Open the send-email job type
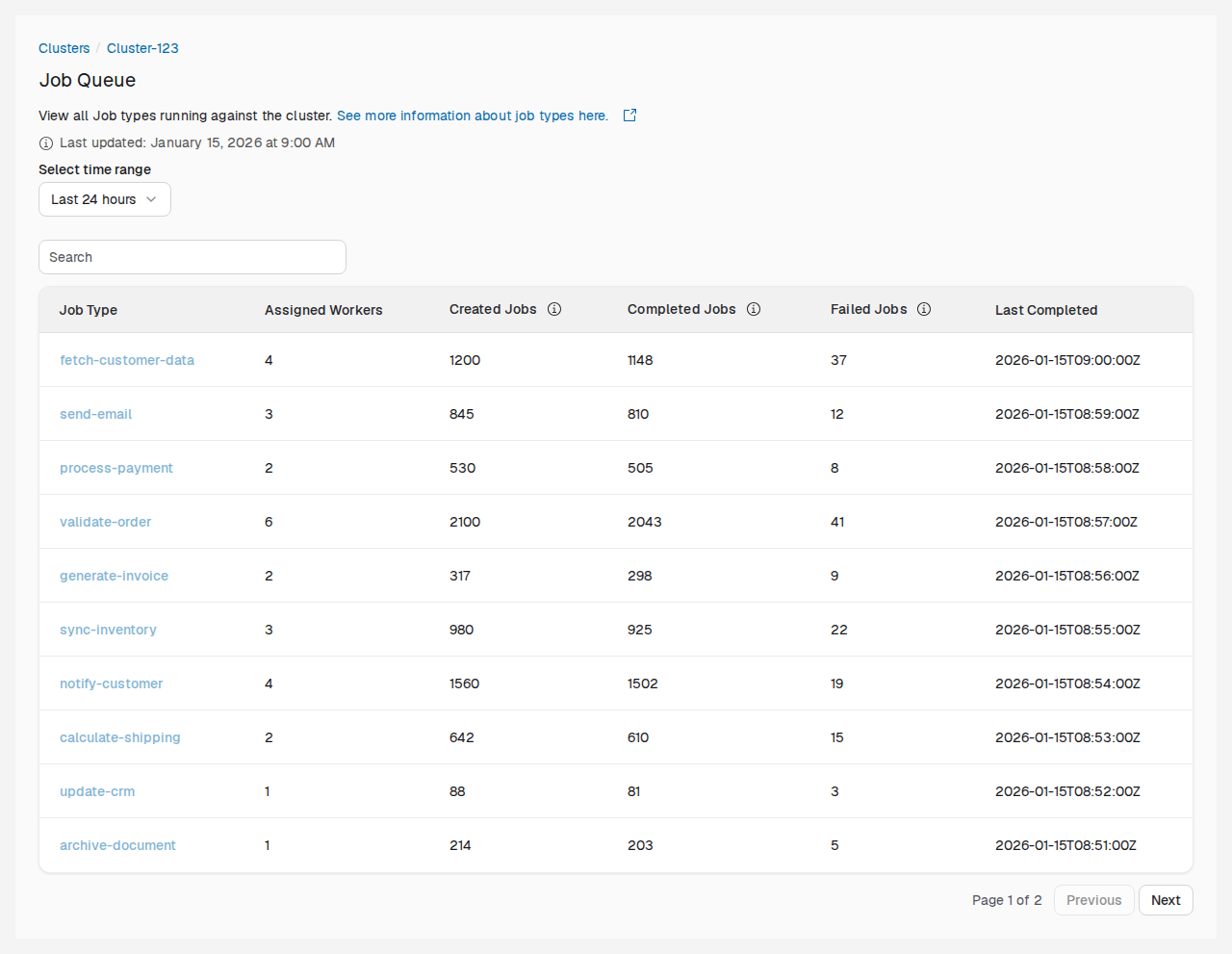 click(x=96, y=414)
